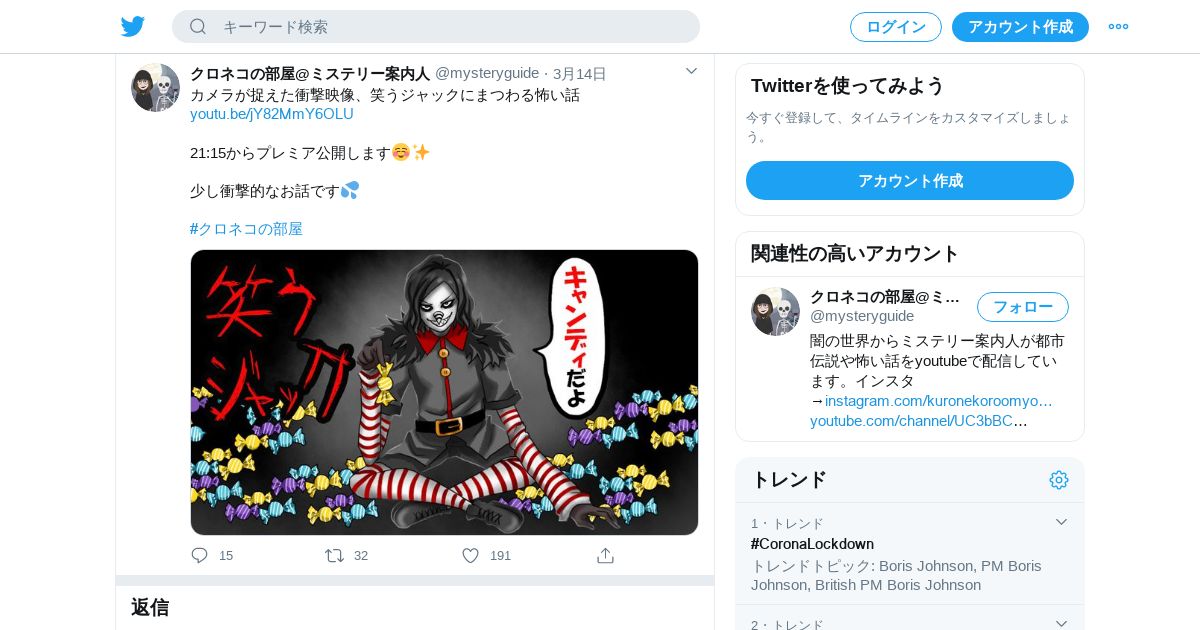Follow @mysteryguide with フォロー button
The height and width of the screenshot is (630, 1200).
pyautogui.click(x=1023, y=307)
